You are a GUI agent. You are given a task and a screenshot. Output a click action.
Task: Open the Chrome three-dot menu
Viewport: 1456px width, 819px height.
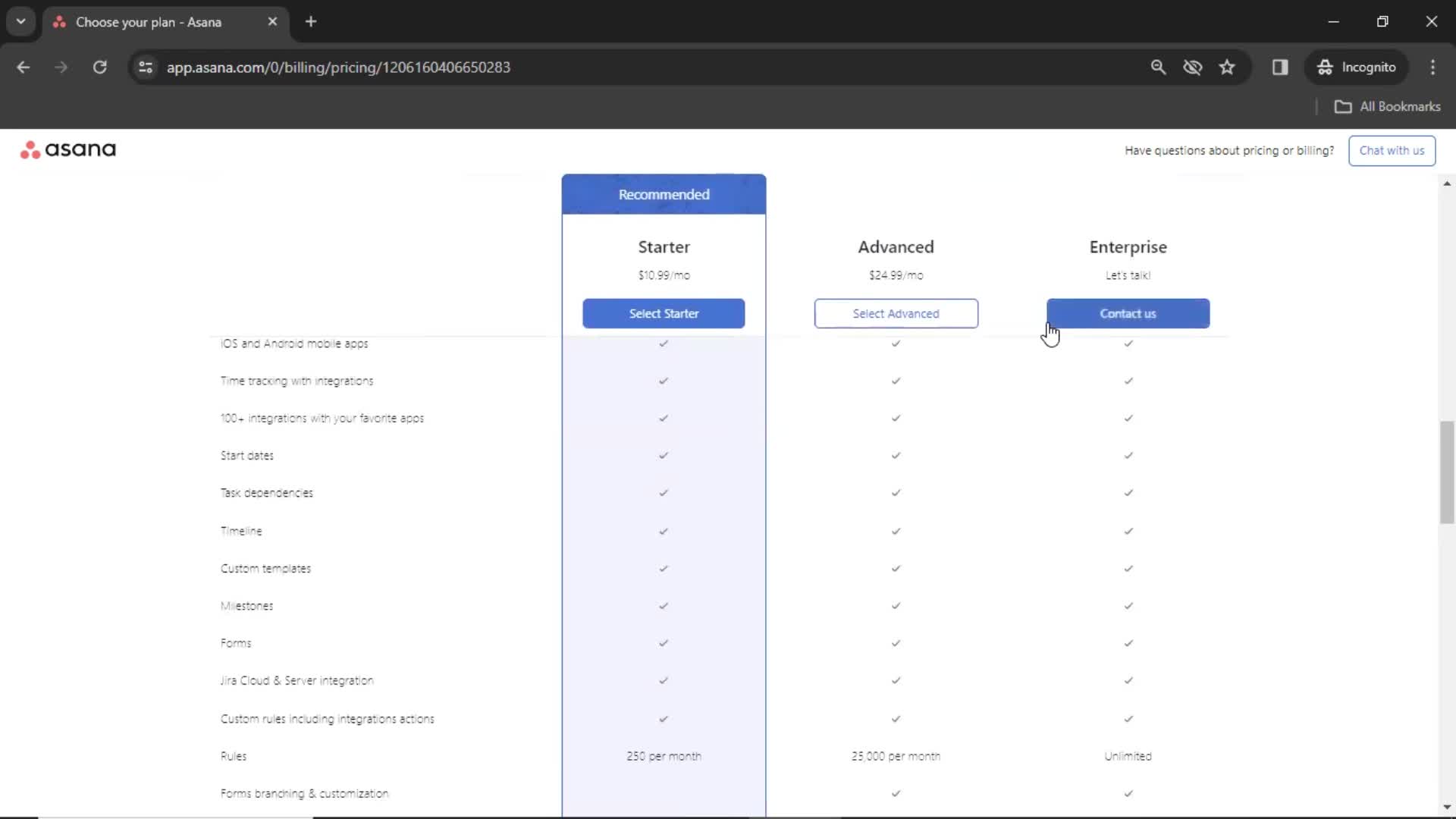coord(1432,67)
